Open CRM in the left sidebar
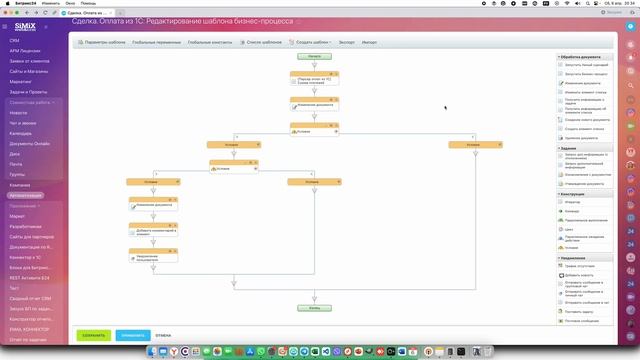640x360 pixels. click(14, 41)
